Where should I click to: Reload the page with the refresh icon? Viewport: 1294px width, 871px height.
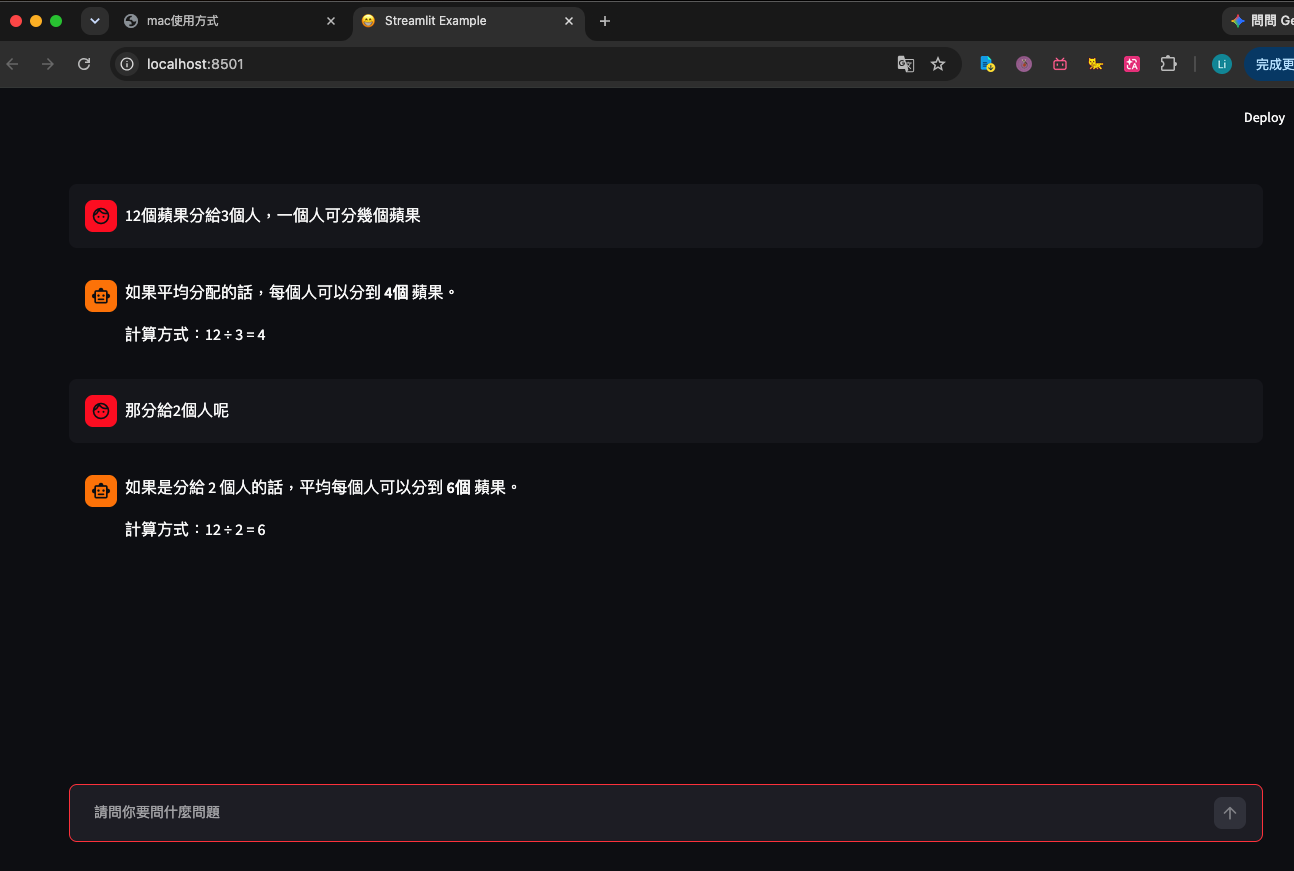84,64
